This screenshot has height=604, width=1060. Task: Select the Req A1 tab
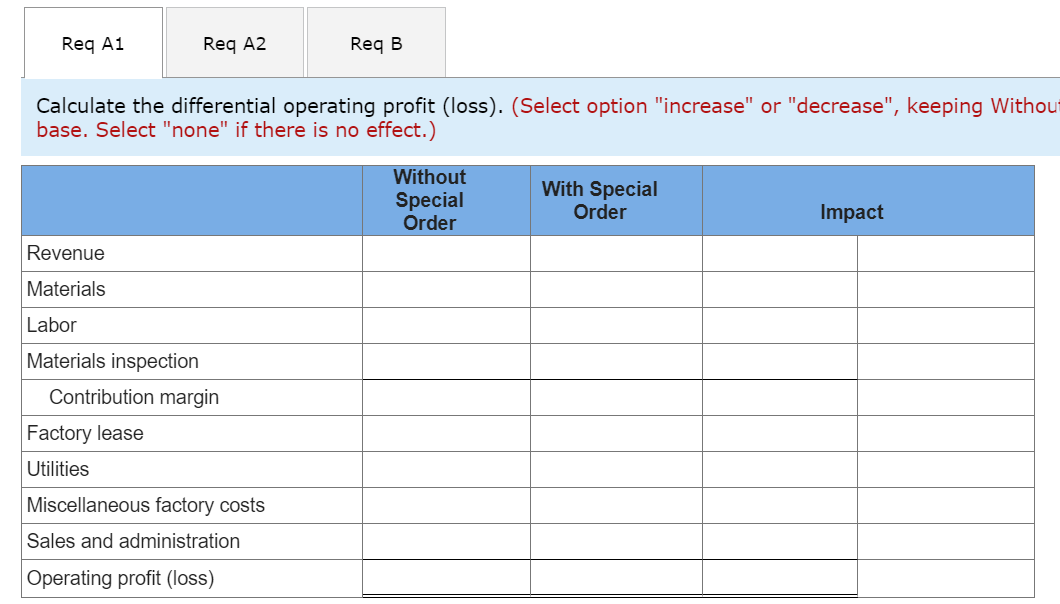[x=93, y=43]
